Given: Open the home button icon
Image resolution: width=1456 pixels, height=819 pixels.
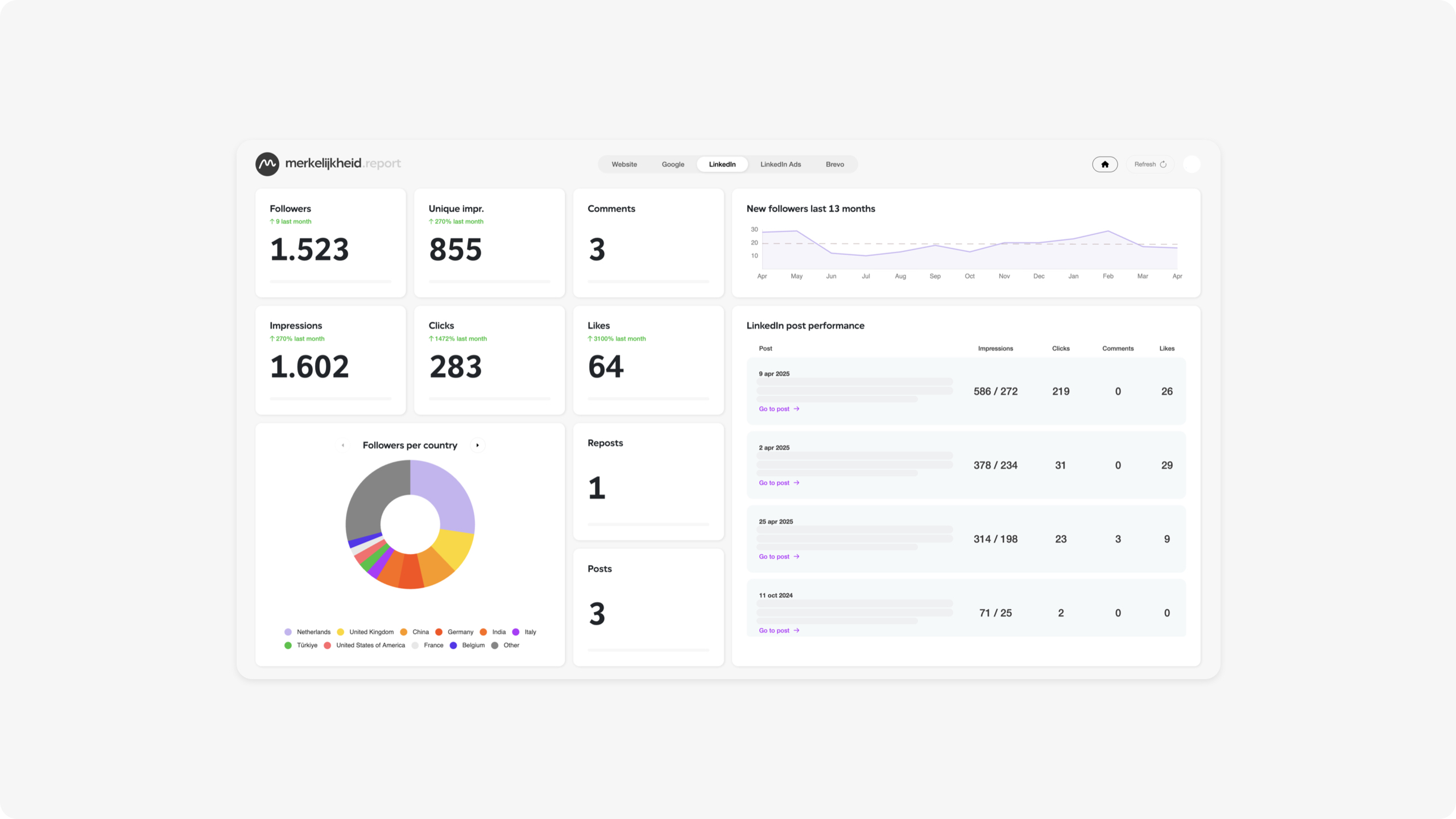Looking at the screenshot, I should click(x=1105, y=164).
